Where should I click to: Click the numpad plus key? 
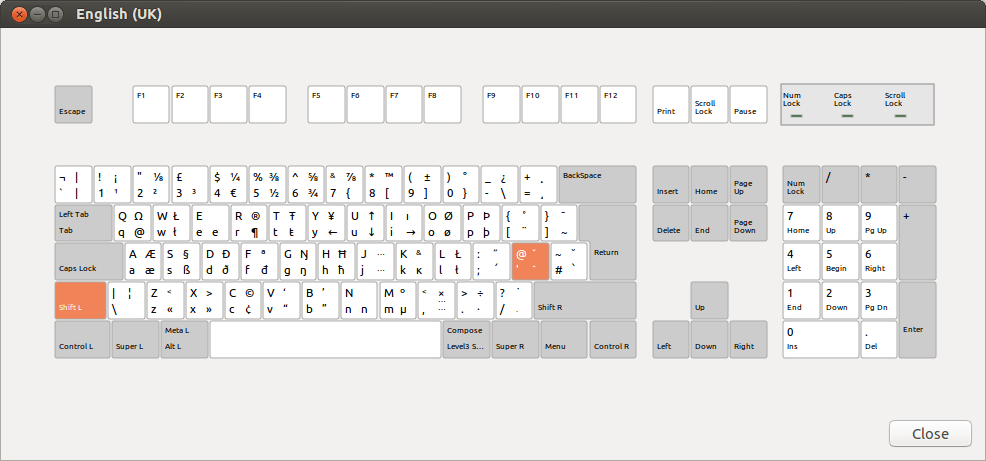click(x=917, y=242)
